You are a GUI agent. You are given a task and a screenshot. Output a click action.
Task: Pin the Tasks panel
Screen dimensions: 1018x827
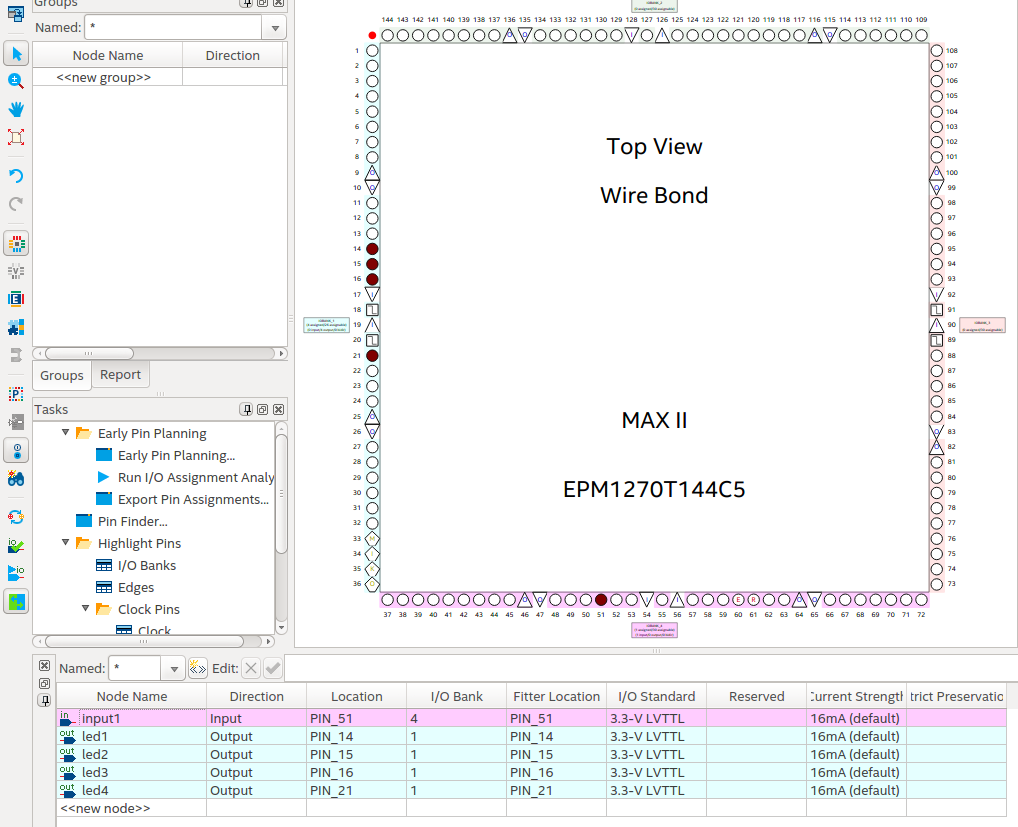click(x=246, y=410)
